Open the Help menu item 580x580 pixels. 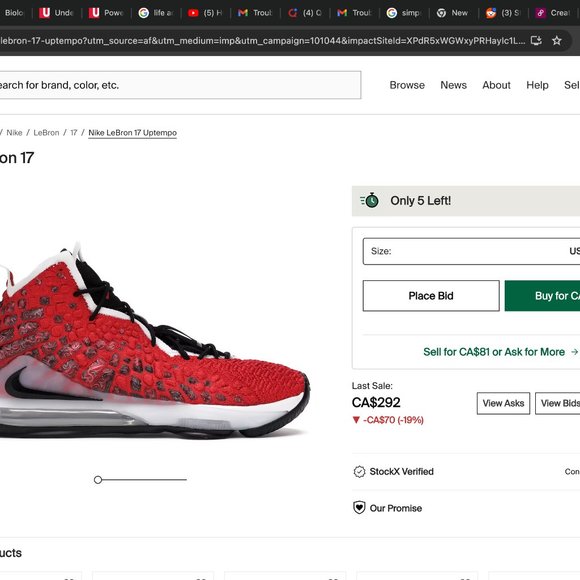[537, 85]
